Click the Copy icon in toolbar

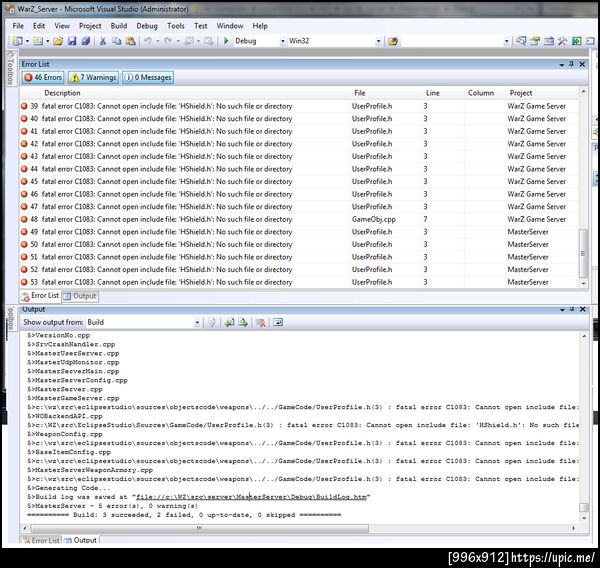116,41
